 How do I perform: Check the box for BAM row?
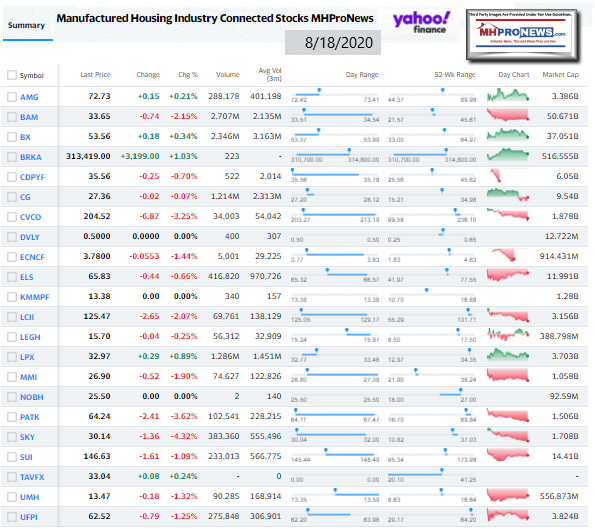(12, 117)
